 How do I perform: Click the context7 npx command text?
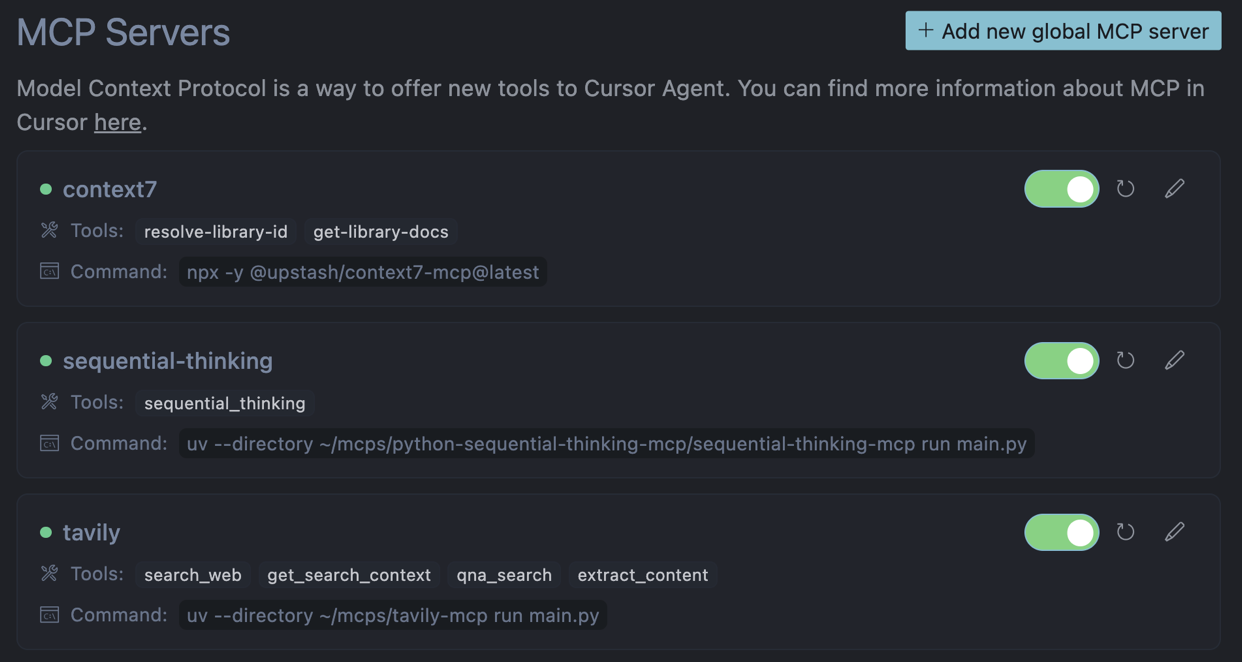[x=363, y=272]
